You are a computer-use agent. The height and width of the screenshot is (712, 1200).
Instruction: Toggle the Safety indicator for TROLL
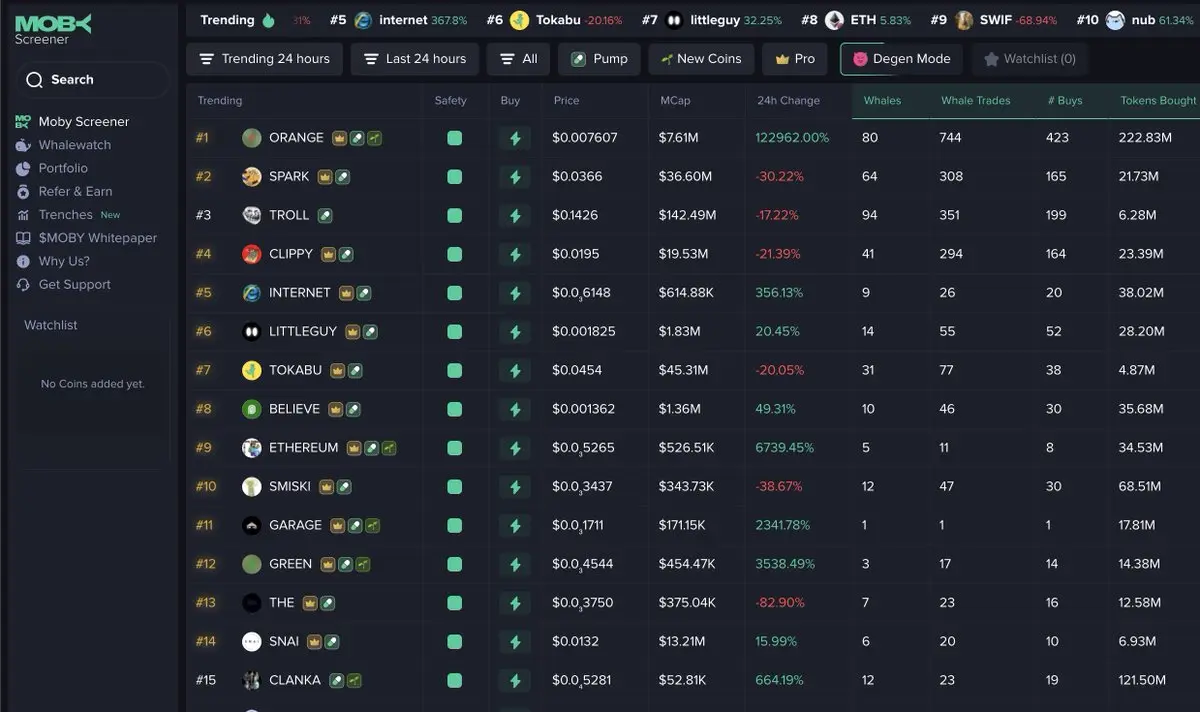pyautogui.click(x=455, y=215)
